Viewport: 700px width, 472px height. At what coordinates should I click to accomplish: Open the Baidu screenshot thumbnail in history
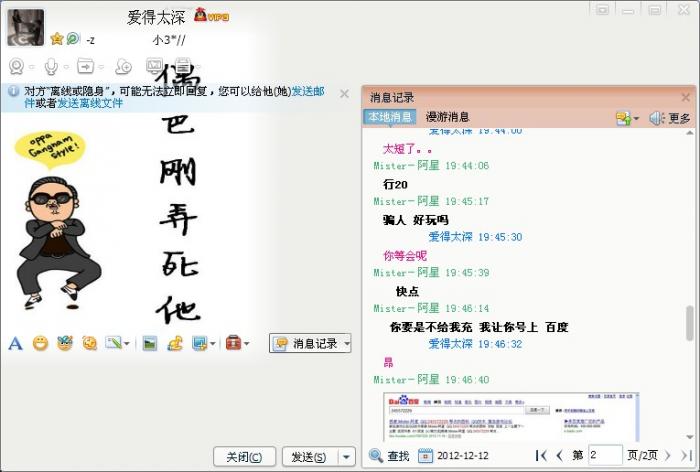click(x=511, y=417)
